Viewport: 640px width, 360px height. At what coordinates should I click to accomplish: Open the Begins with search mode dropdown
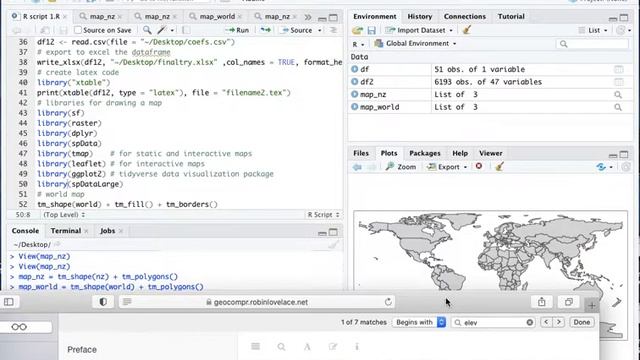(419, 322)
